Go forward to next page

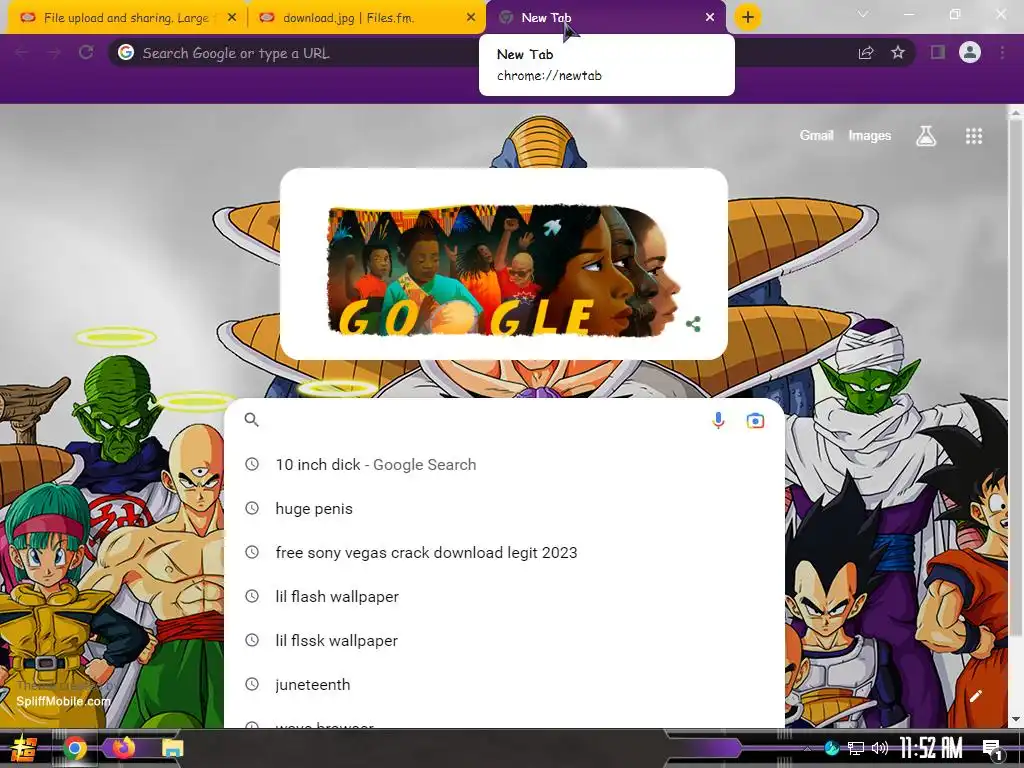54,53
